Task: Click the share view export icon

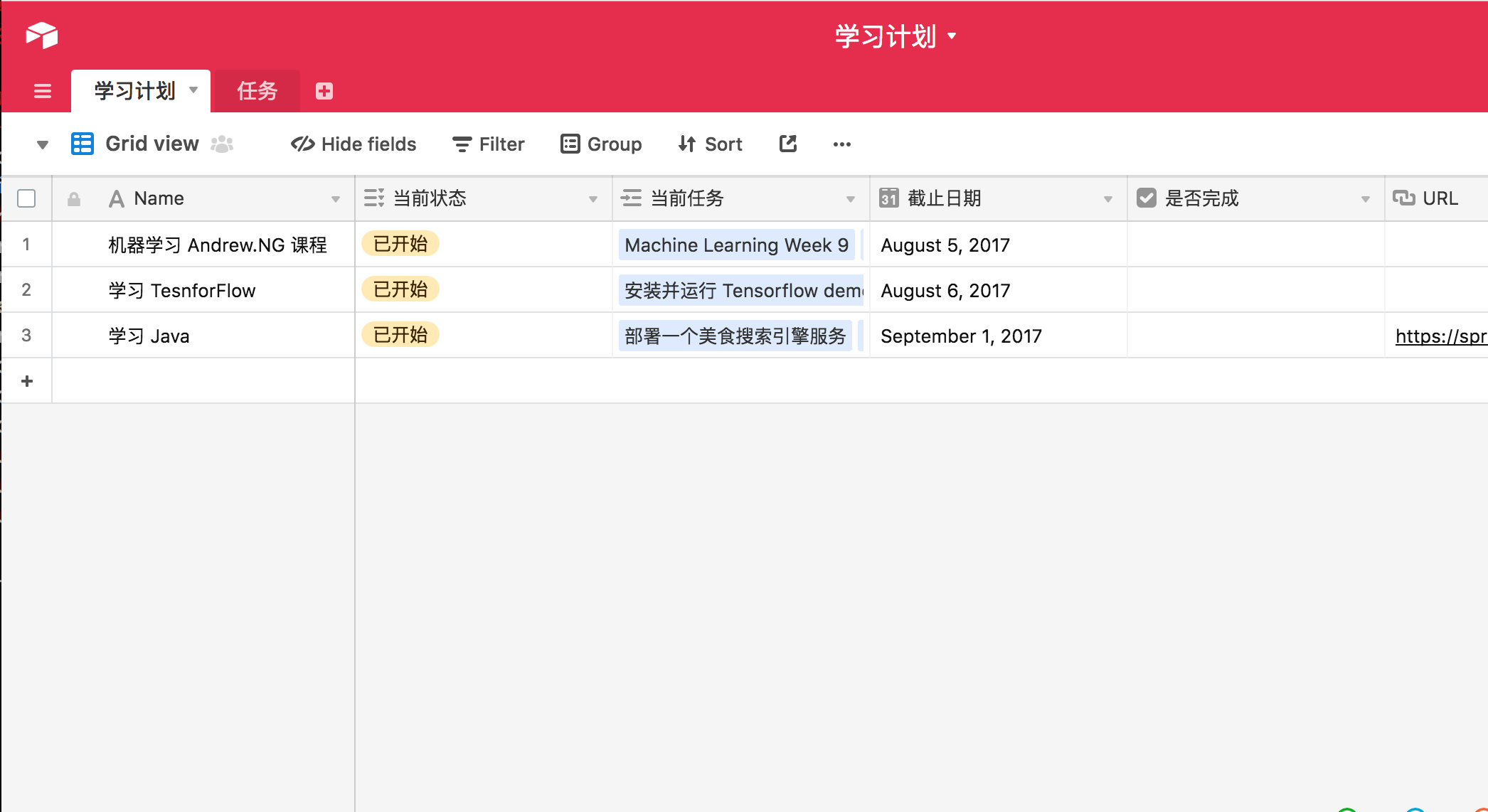Action: click(x=787, y=144)
